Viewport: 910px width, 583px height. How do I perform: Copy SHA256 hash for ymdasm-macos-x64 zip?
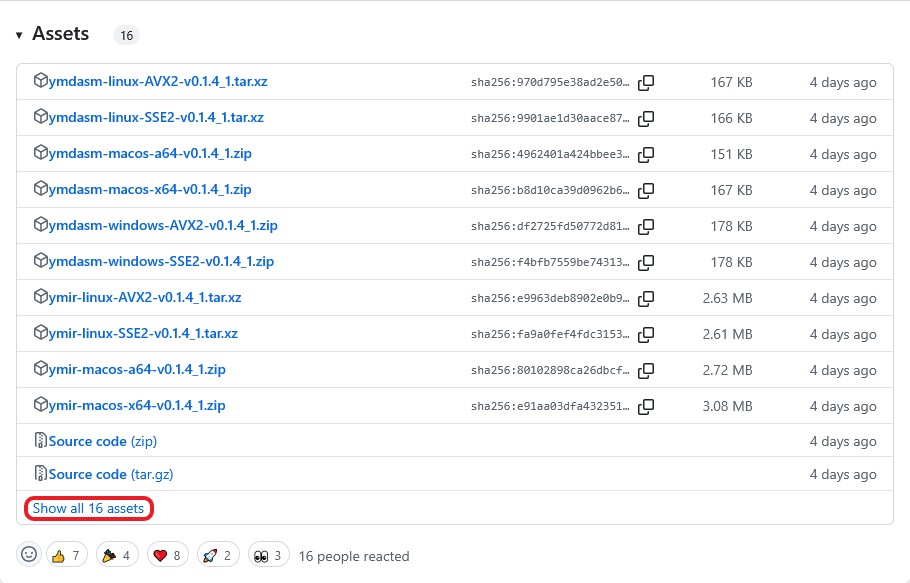tap(646, 190)
